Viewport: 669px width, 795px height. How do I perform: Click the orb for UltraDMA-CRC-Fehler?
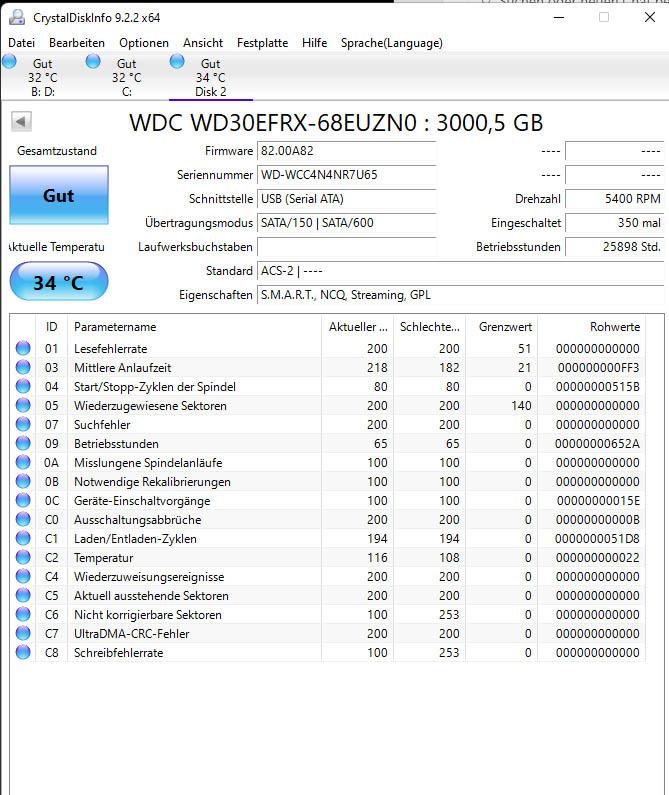(23, 633)
